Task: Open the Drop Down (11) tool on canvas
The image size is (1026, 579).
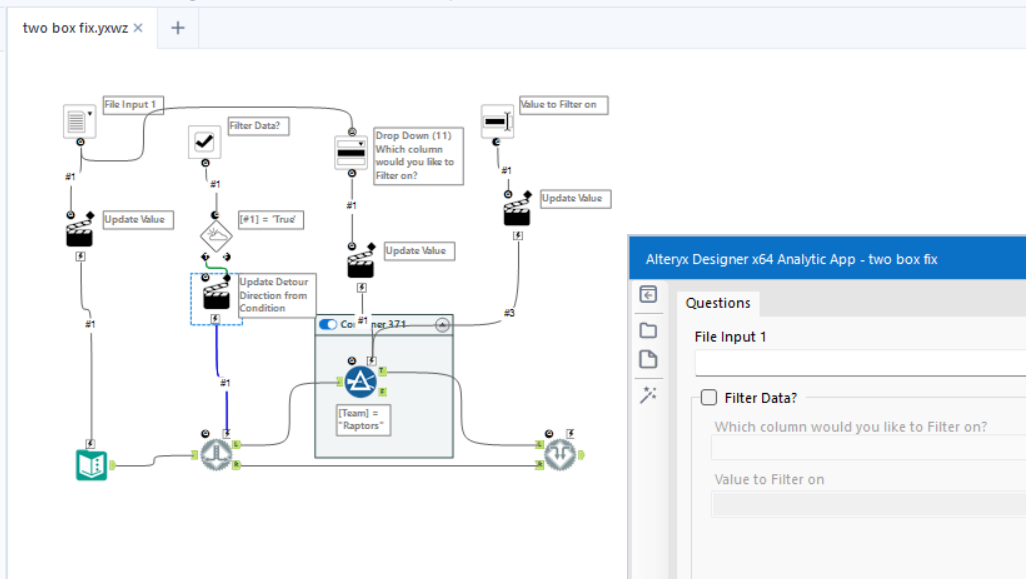Action: [352, 152]
